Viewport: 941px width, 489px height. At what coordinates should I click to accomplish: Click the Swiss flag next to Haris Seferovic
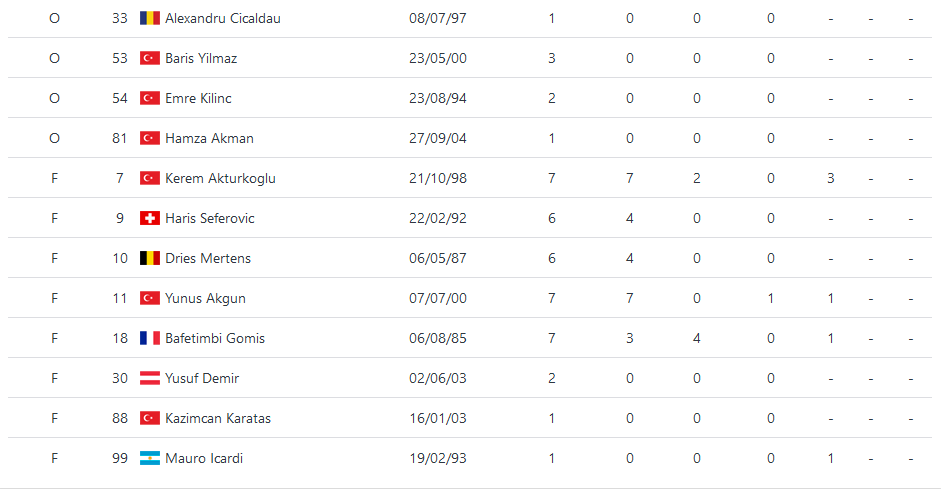[149, 218]
